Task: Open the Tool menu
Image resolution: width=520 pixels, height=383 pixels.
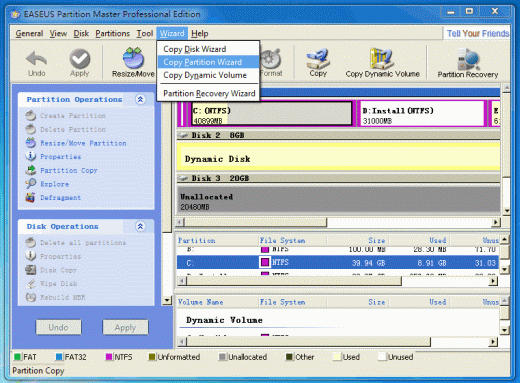Action: (145, 33)
